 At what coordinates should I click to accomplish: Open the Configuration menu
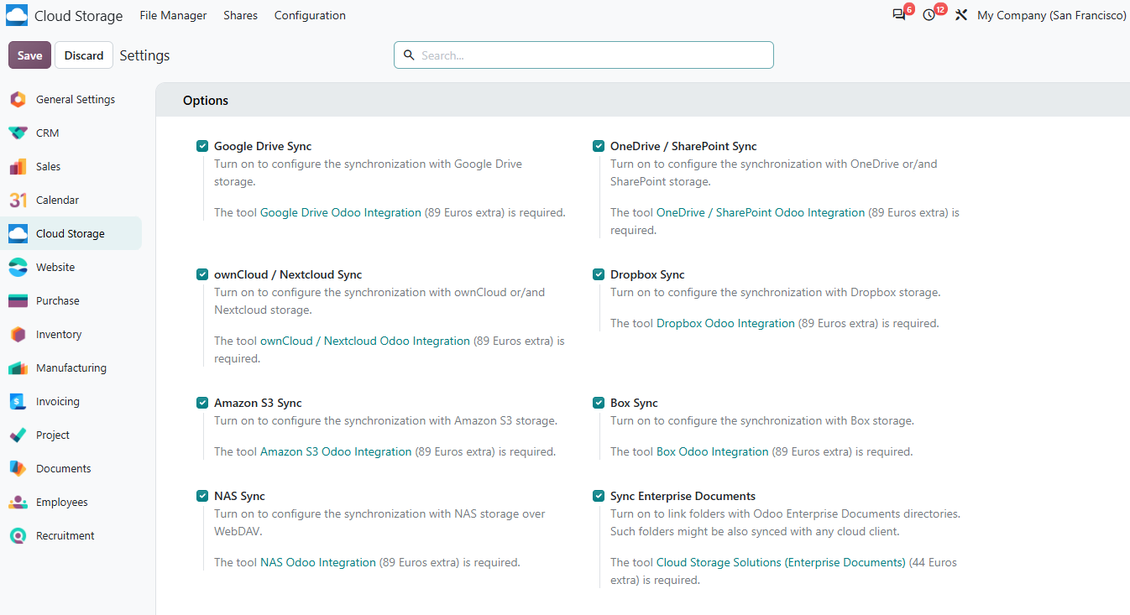click(310, 15)
